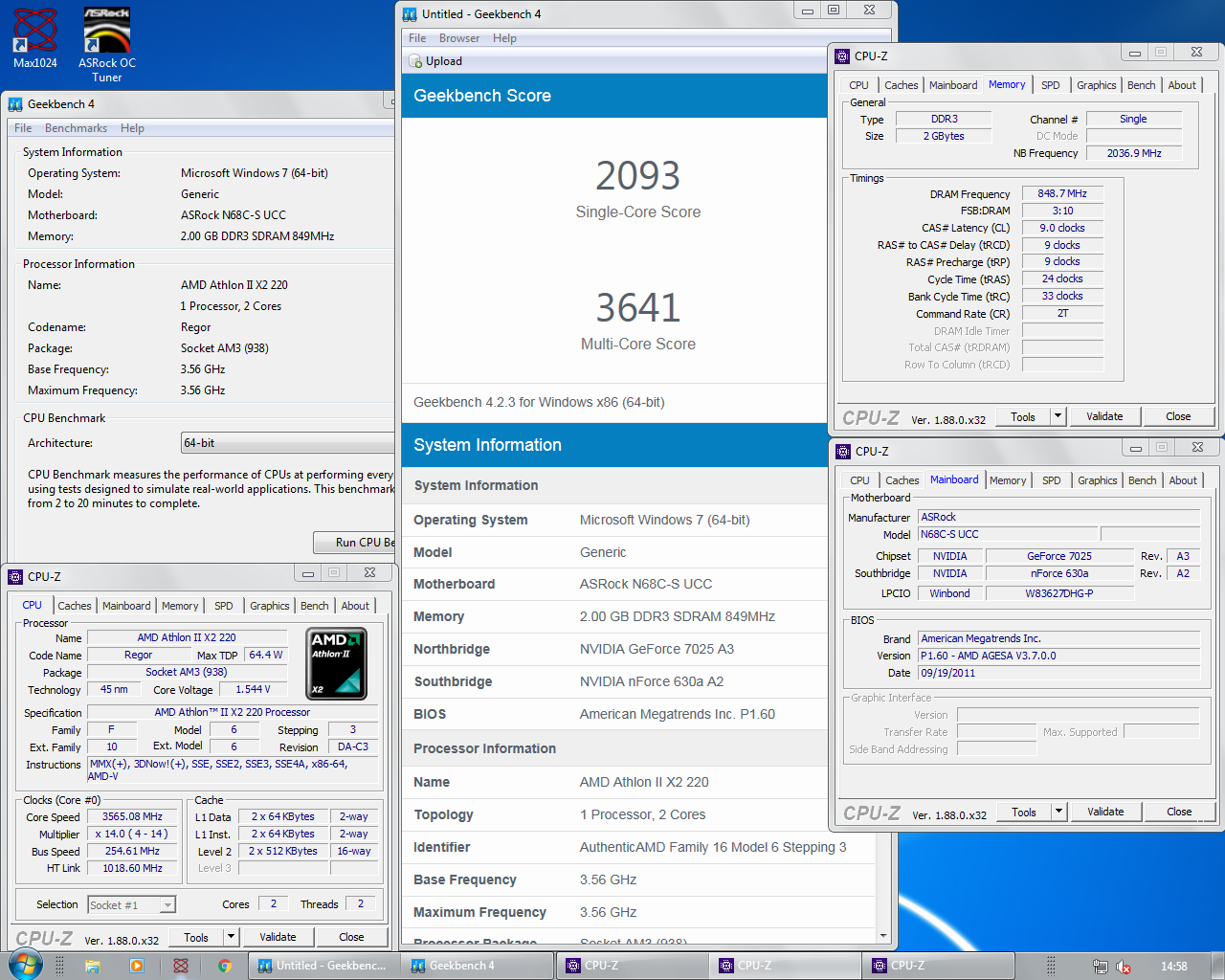Click the DRAM Frequency 848.7 MHz field
This screenshot has height=980, width=1225.
(1062, 193)
